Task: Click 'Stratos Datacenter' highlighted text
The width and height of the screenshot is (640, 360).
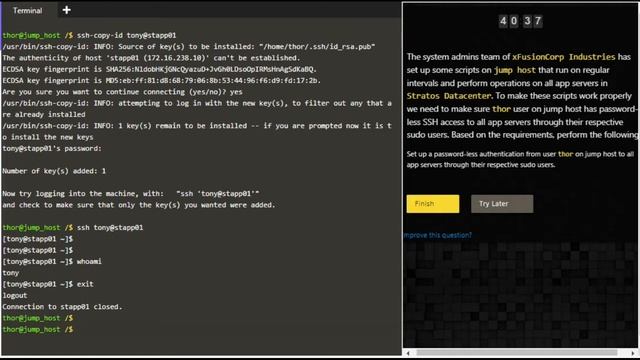Action: tap(449, 96)
